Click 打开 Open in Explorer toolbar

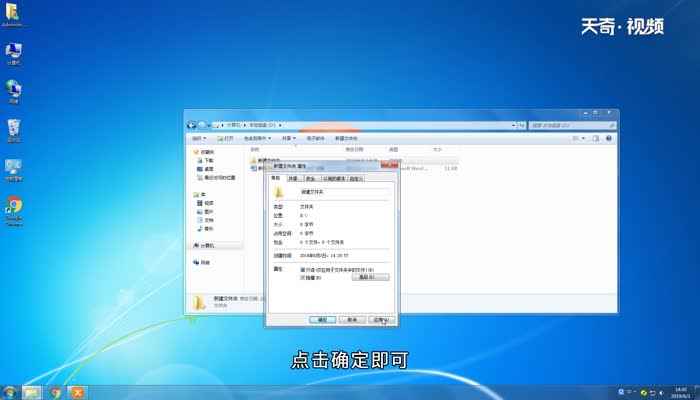225,139
